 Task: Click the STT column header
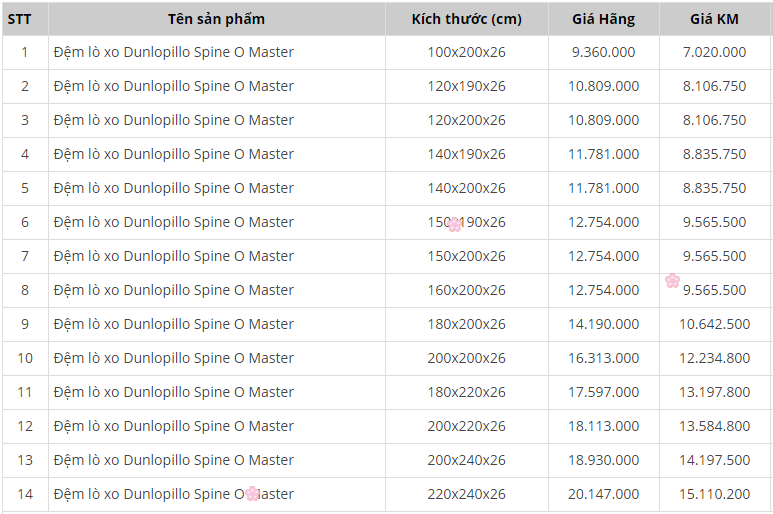tap(19, 19)
